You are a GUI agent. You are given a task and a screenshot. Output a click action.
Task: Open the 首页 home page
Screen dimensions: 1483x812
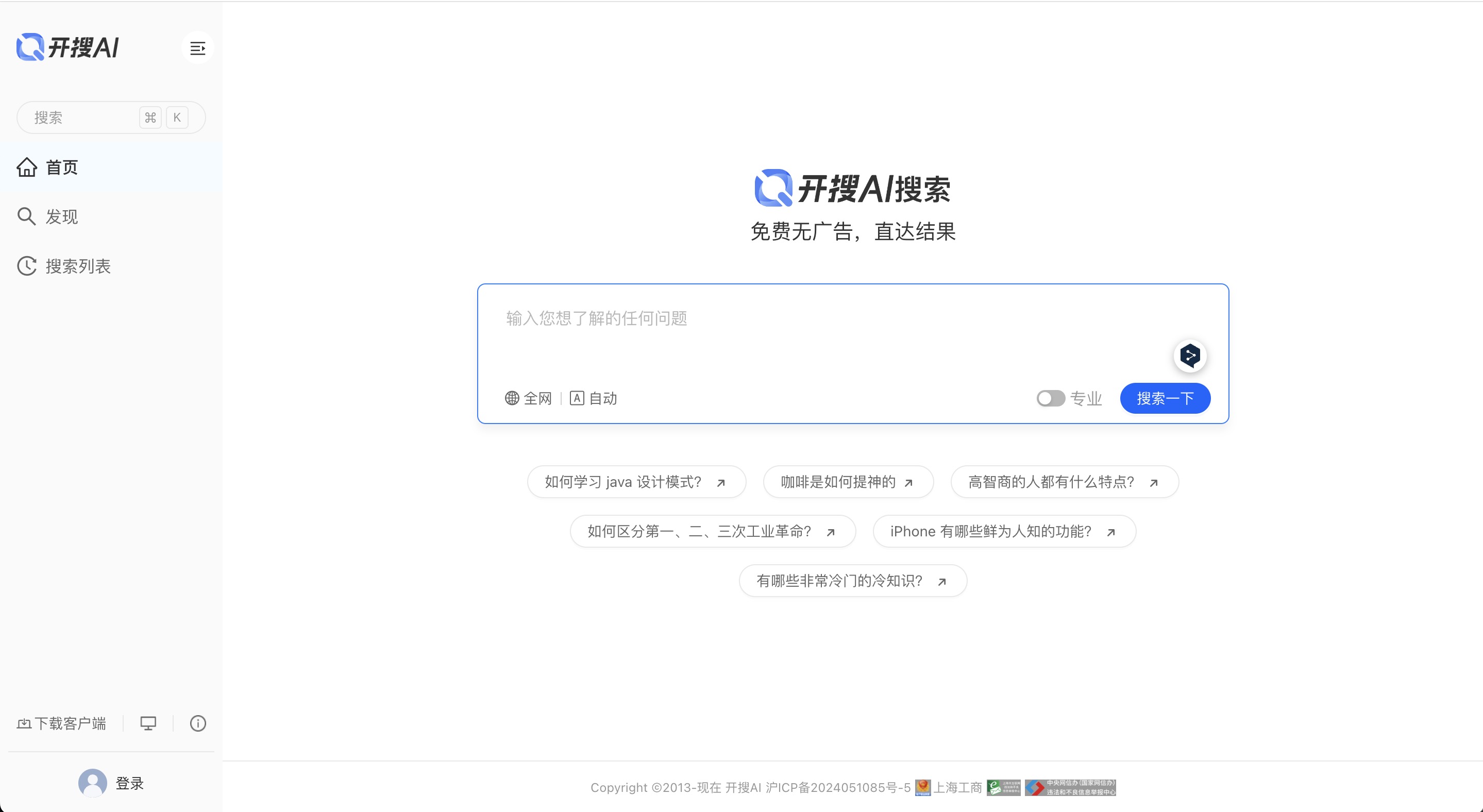[111, 167]
